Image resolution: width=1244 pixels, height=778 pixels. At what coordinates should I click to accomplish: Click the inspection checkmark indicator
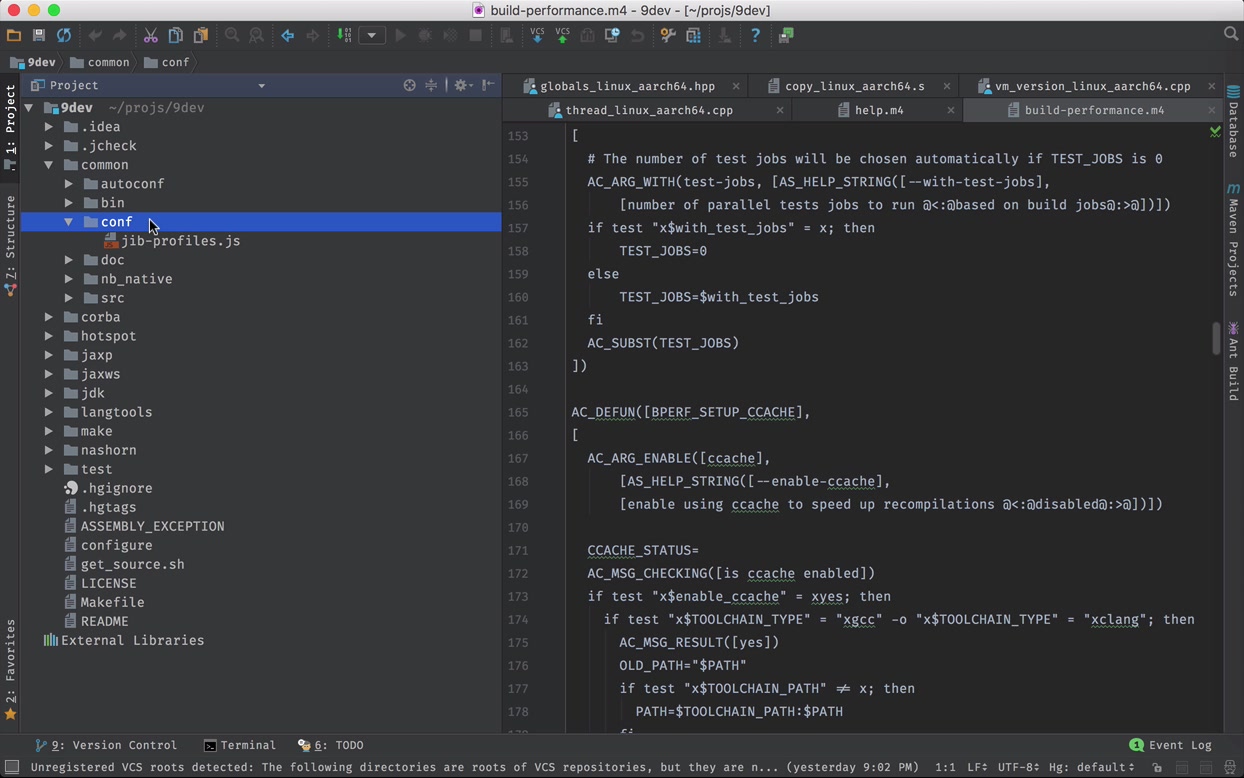point(1215,131)
